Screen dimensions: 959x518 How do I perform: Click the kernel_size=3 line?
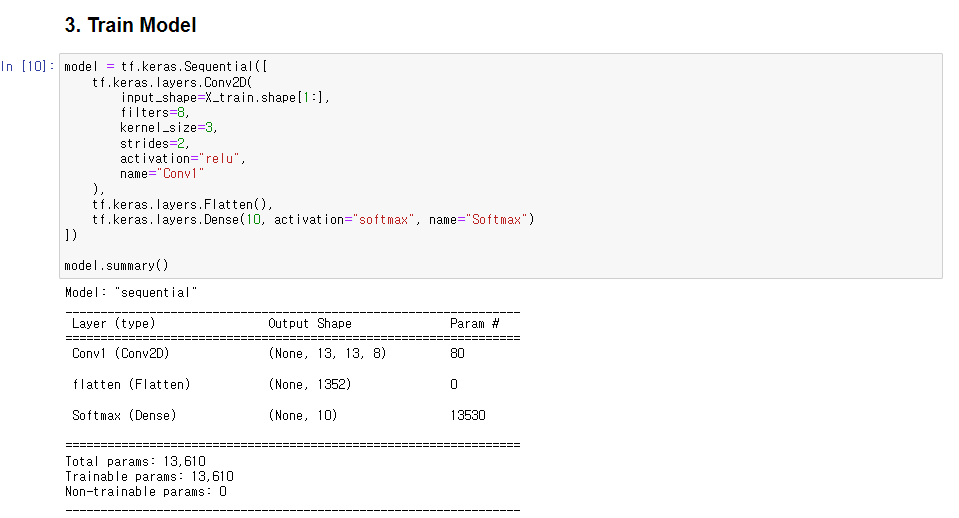169,128
